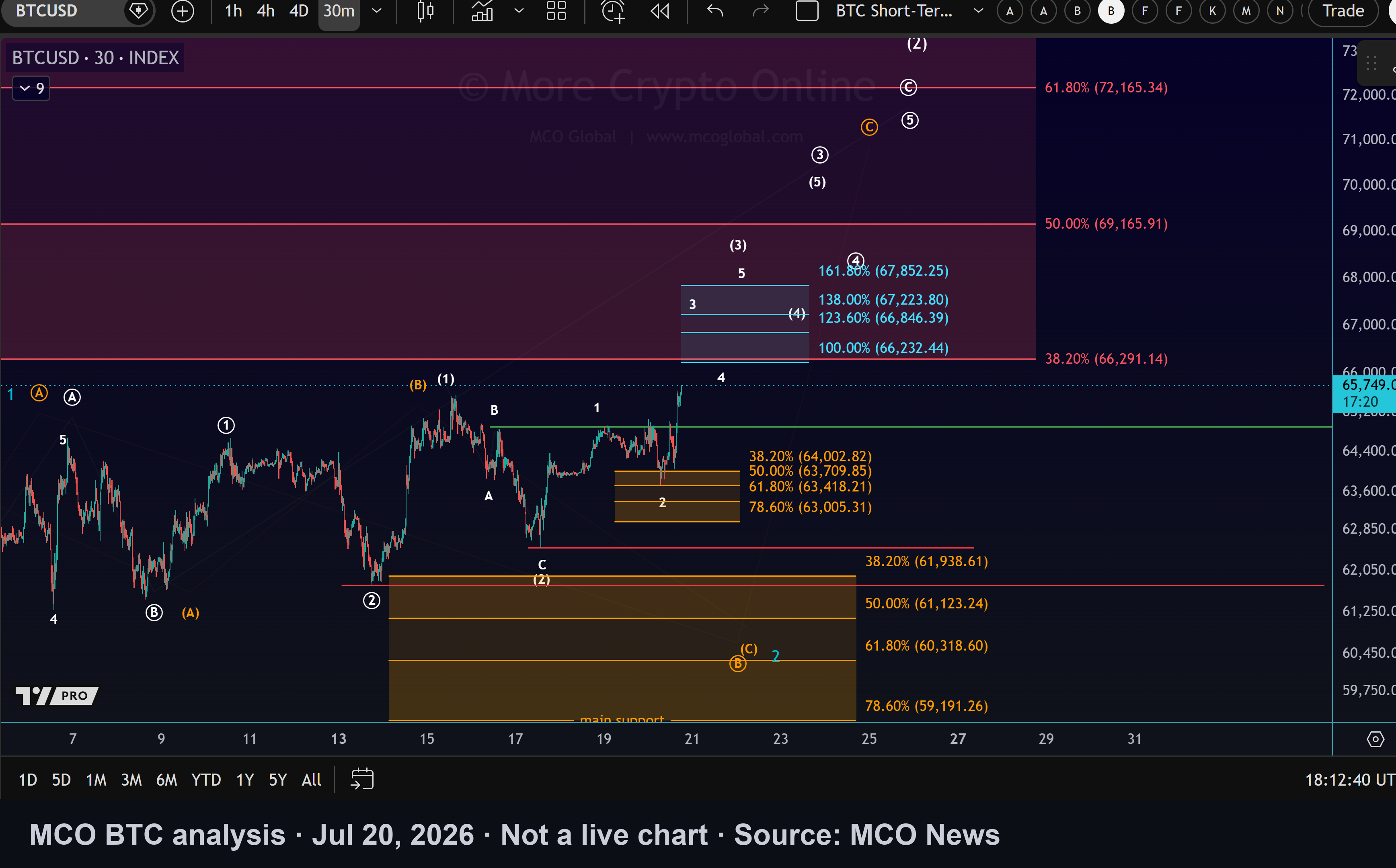Image resolution: width=1396 pixels, height=868 pixels.
Task: Open the Indicators panel
Action: [x=482, y=11]
